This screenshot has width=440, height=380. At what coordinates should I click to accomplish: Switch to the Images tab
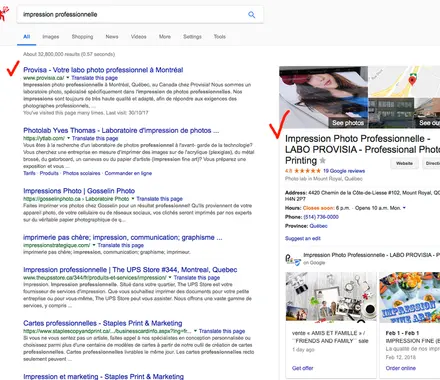coord(51,37)
